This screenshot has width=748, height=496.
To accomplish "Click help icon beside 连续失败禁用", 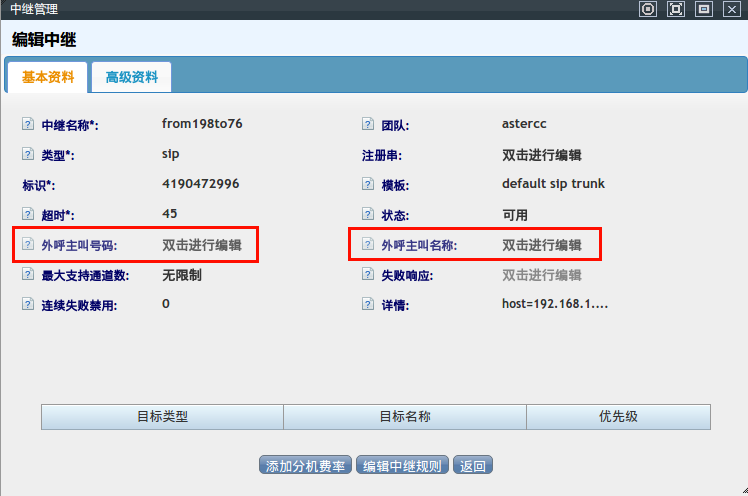I will [x=28, y=305].
